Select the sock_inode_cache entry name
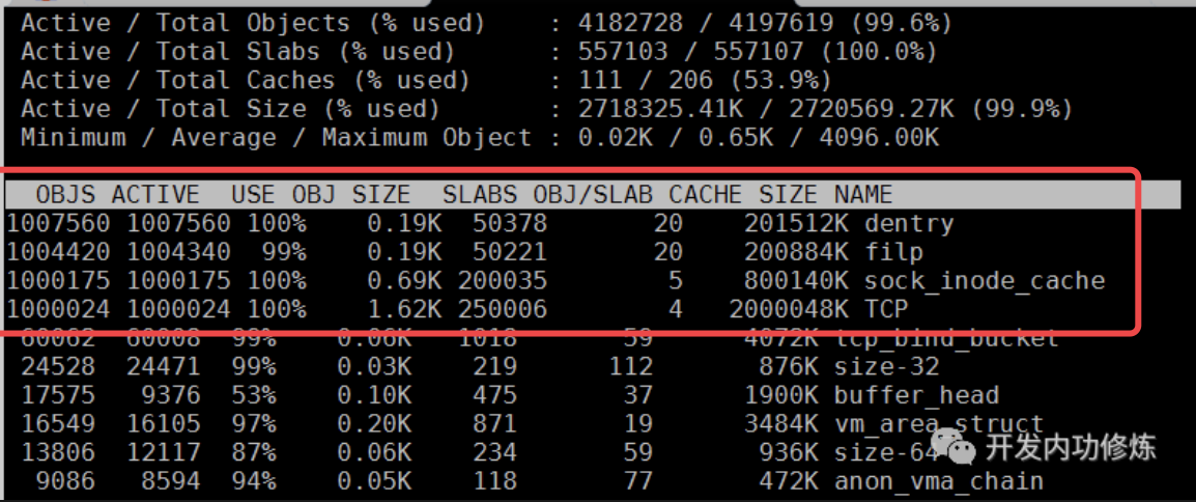1196x502 pixels. [984, 281]
